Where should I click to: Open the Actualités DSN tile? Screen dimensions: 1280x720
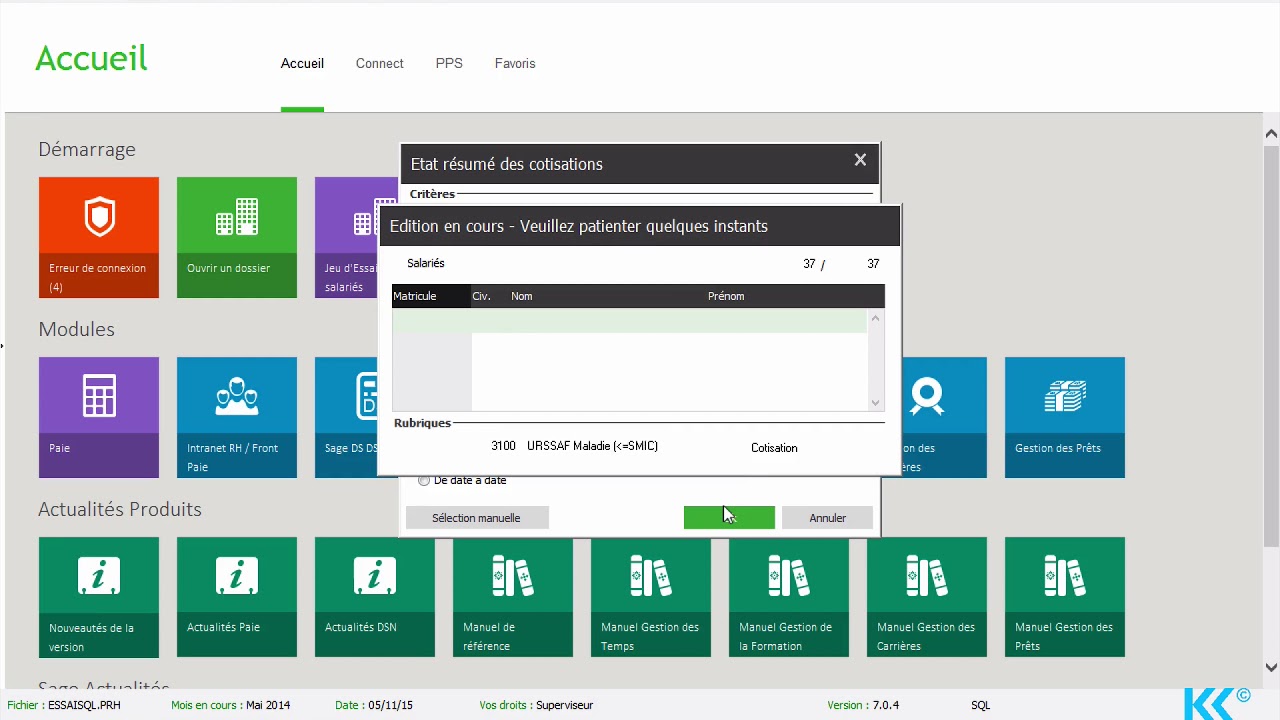374,597
